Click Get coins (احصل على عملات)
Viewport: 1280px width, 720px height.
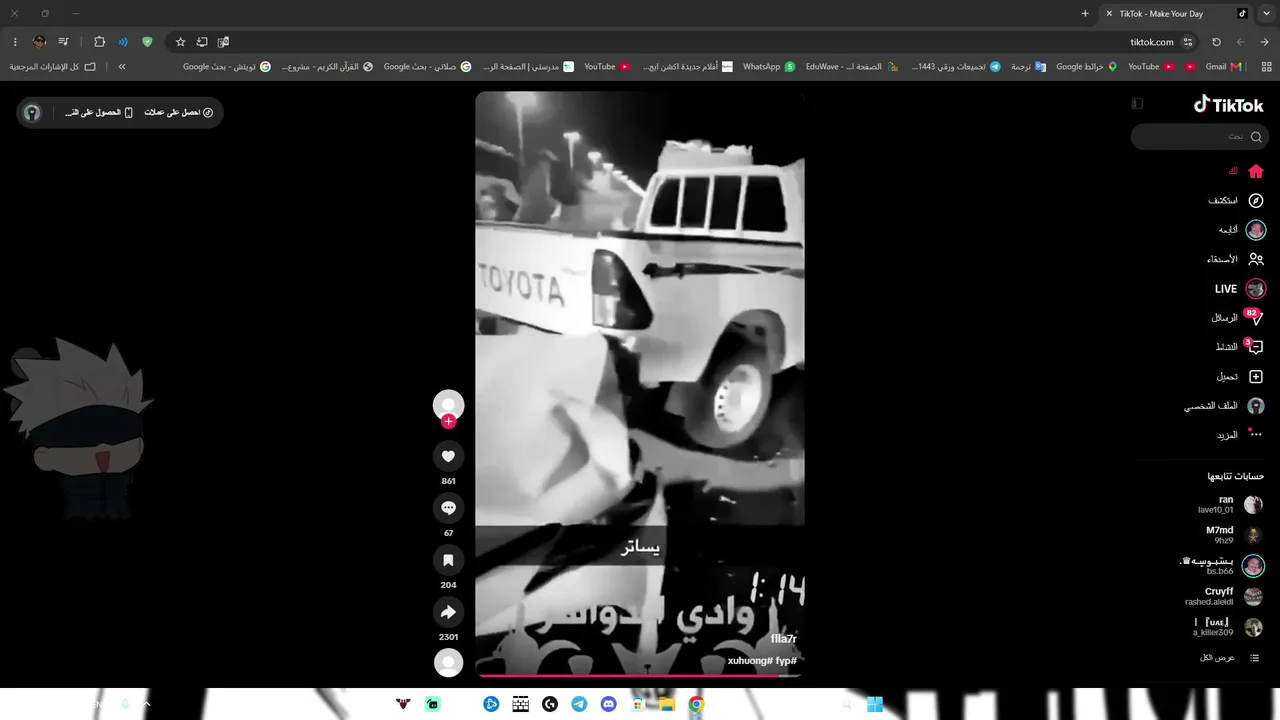179,113
